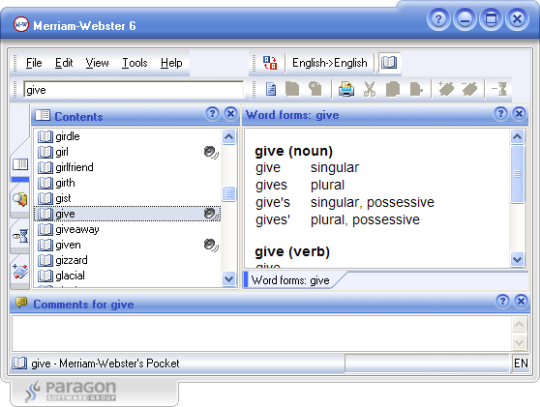
Task: Open the Help menu
Action: (171, 63)
